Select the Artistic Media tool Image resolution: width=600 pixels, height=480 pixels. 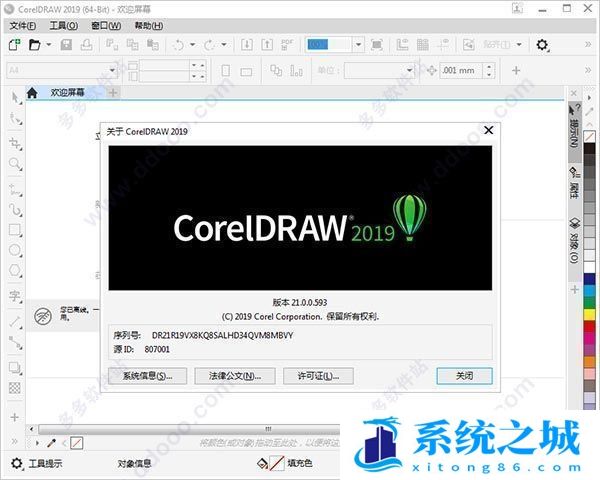click(x=15, y=210)
